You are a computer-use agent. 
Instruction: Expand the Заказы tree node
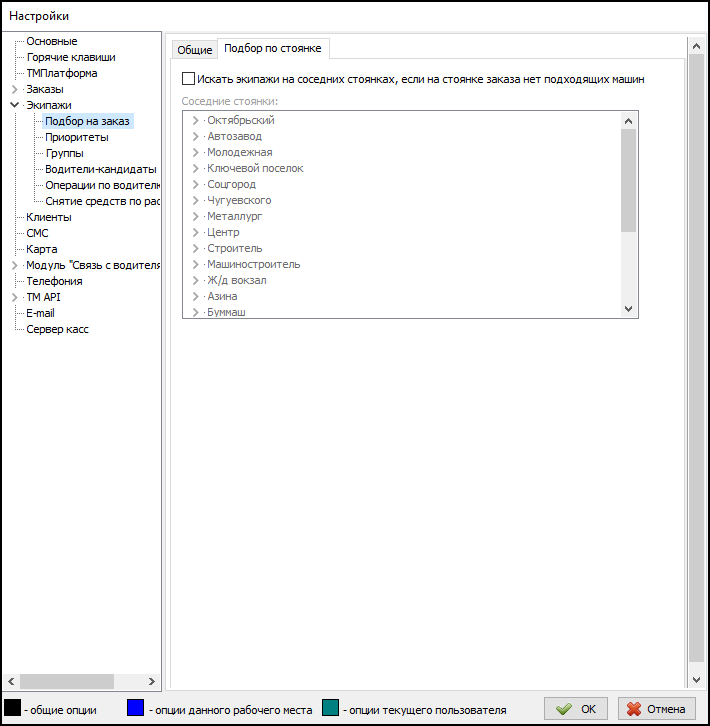14,89
